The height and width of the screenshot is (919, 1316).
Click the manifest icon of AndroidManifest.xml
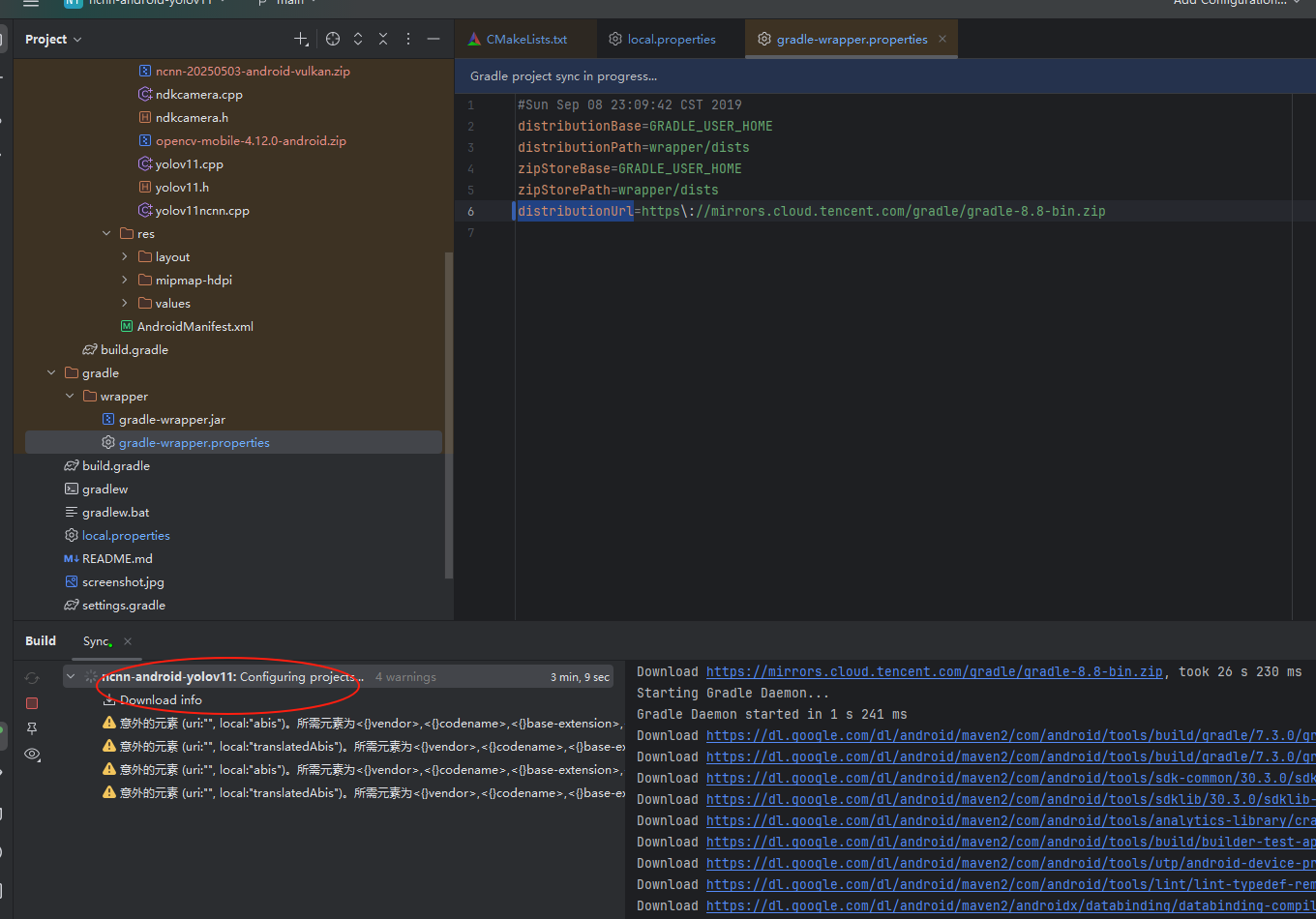point(127,327)
